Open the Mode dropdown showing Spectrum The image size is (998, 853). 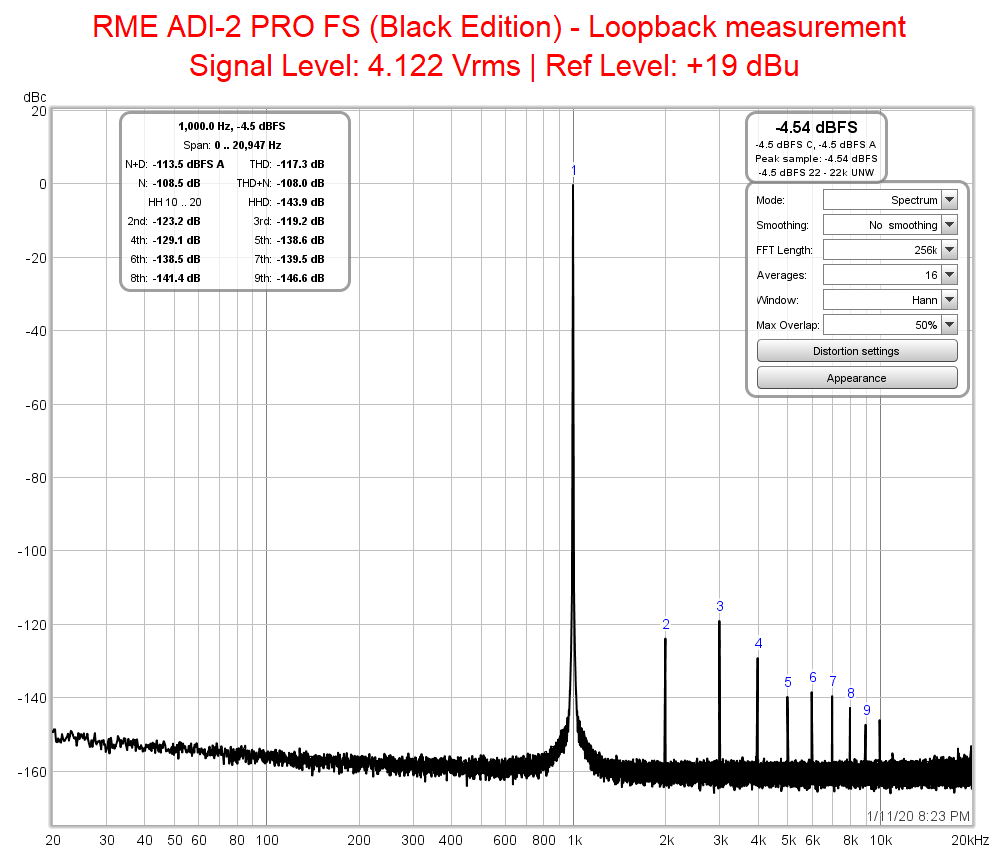pyautogui.click(x=890, y=200)
